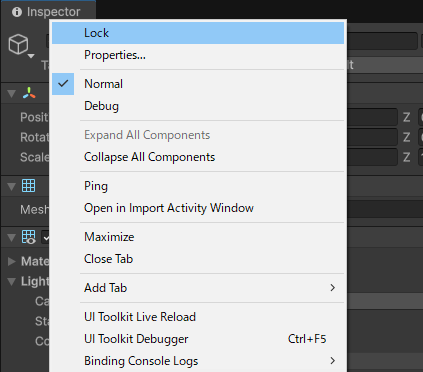Expand the Materials foldout arrow
The width and height of the screenshot is (423, 372).
coord(12,261)
